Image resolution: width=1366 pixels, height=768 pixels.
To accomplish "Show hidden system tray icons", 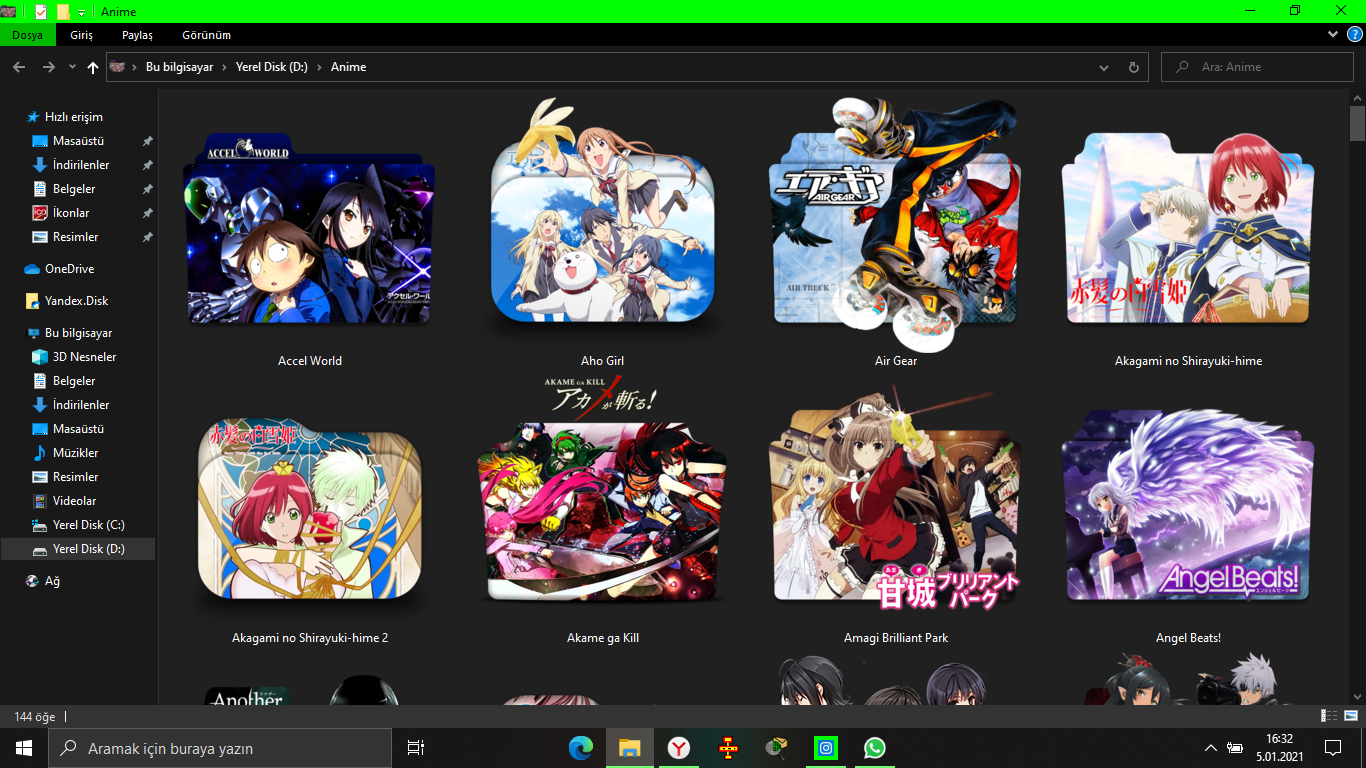I will (1211, 748).
